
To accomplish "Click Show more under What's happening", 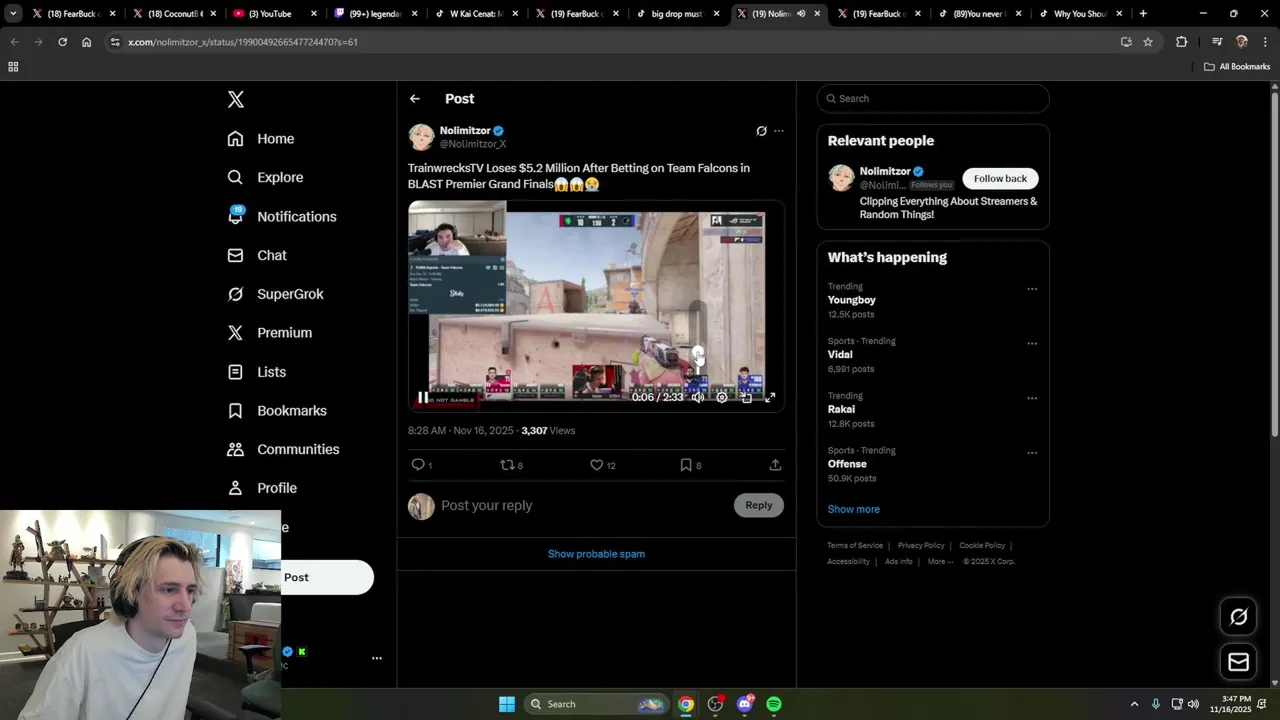I will click(853, 509).
